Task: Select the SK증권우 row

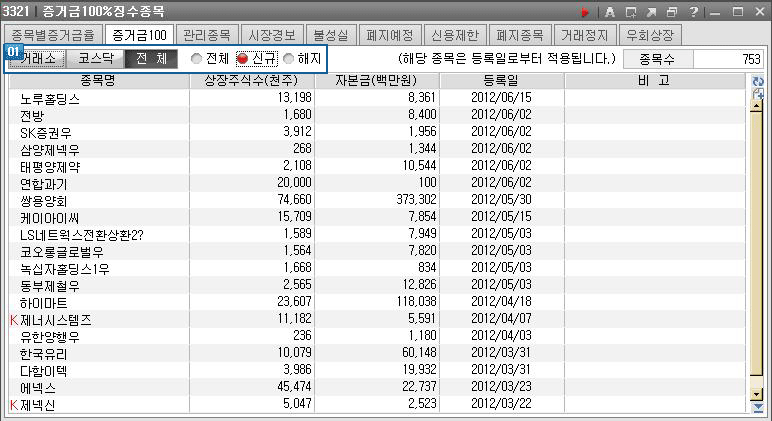Action: pyautogui.click(x=377, y=132)
